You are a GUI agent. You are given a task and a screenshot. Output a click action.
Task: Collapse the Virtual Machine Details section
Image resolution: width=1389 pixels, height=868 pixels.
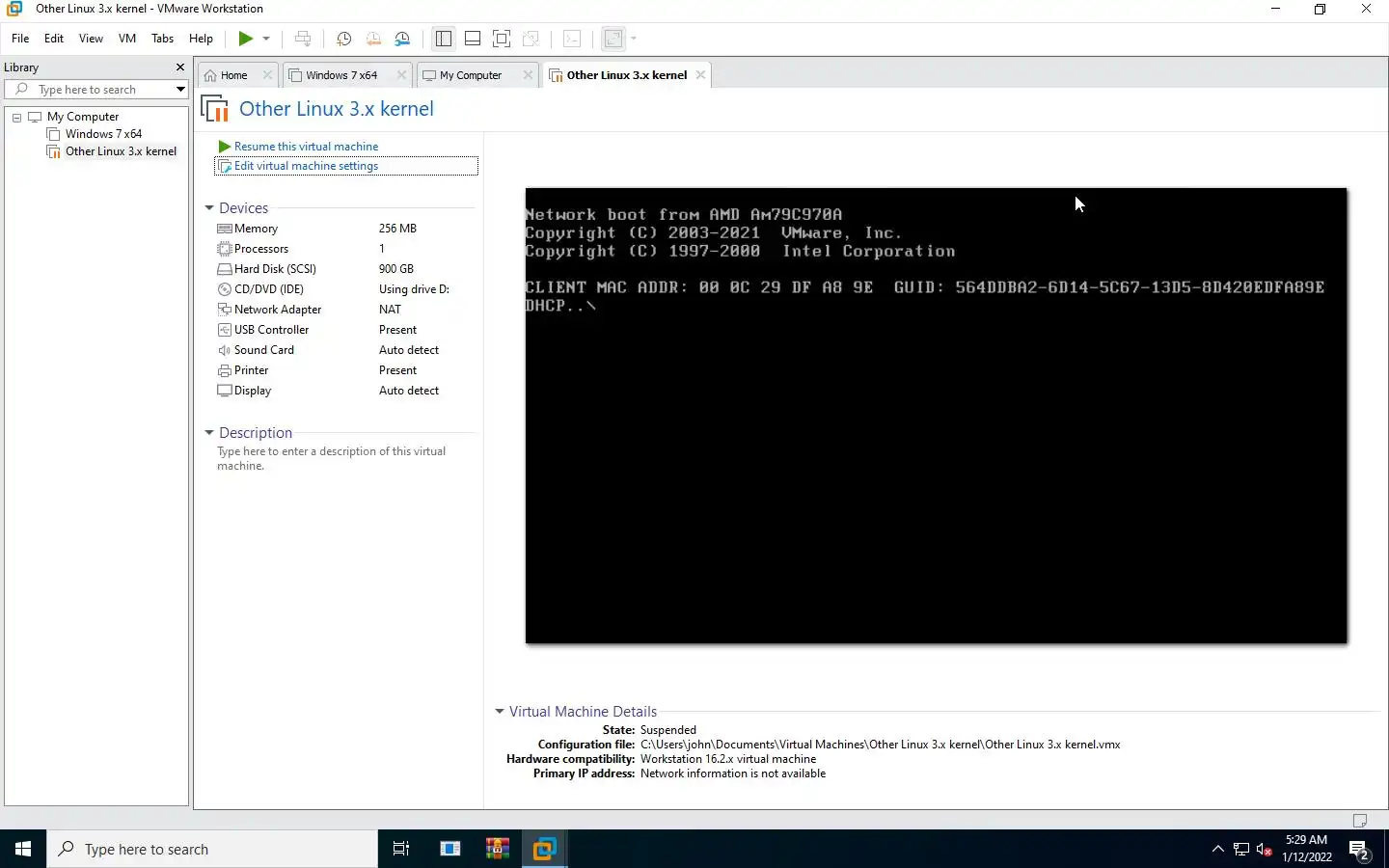pos(500,712)
